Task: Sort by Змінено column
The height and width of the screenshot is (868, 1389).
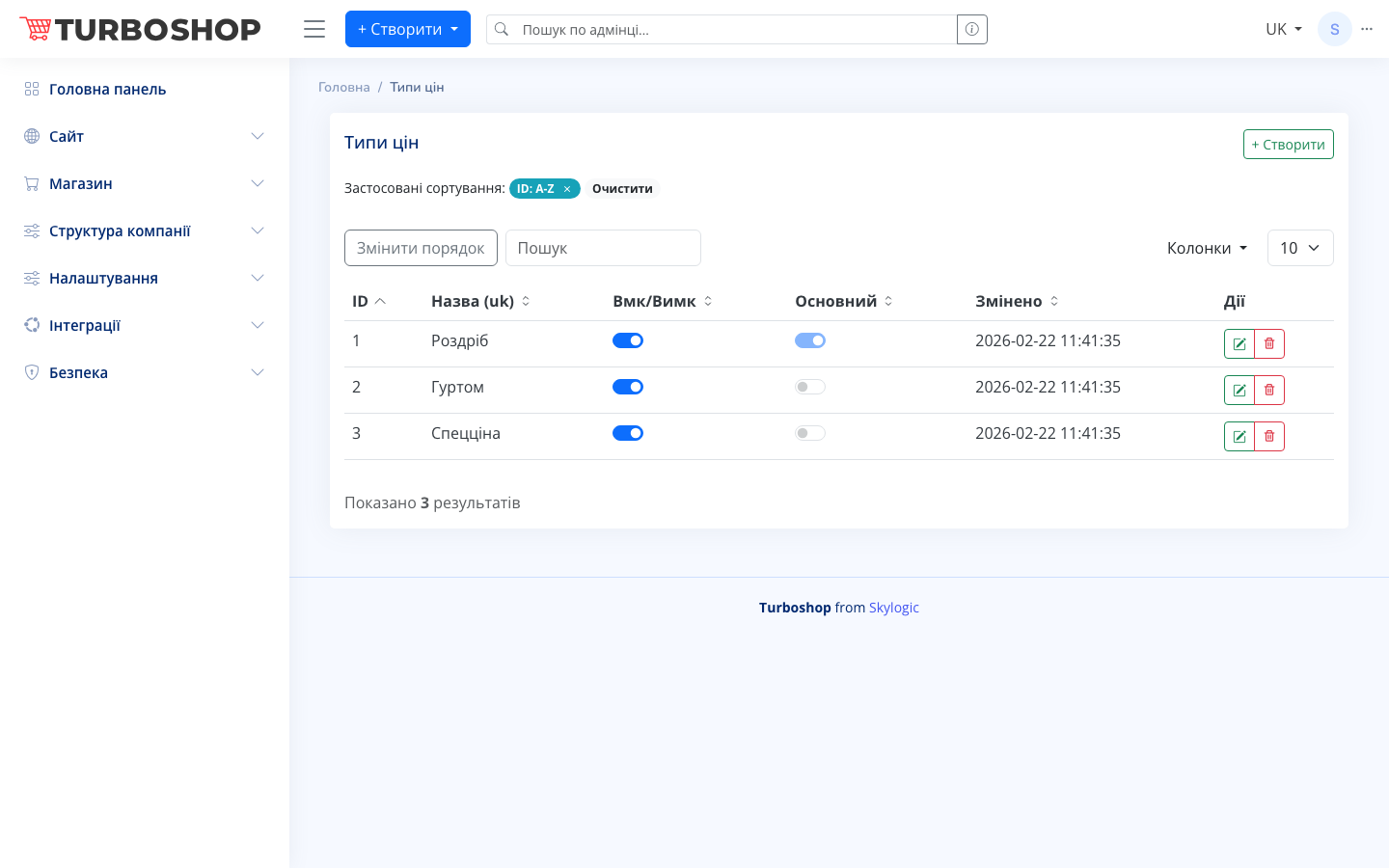Action: [x=1017, y=301]
